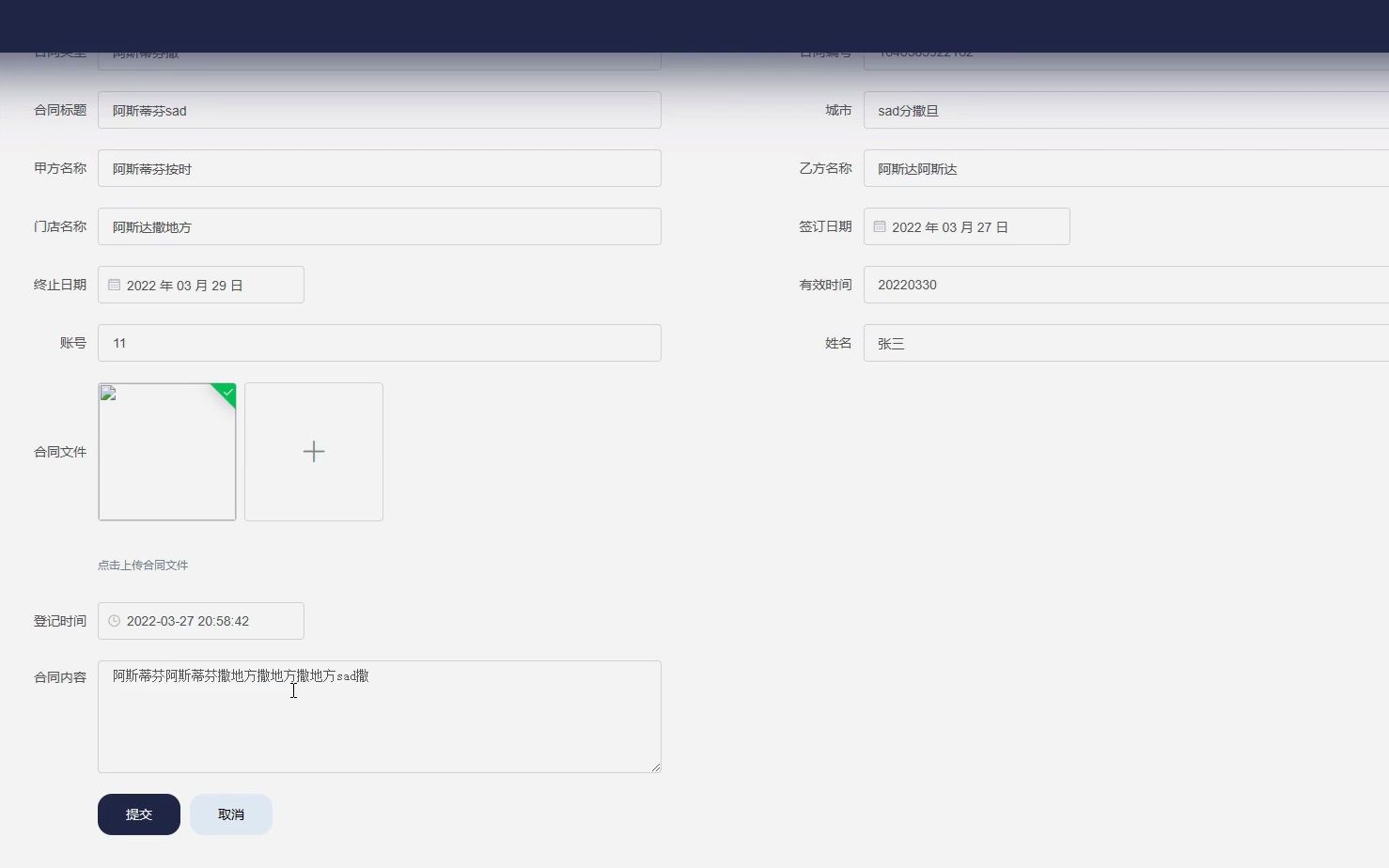Click the 城市 input field
The image size is (1389, 868).
pos(1126,110)
